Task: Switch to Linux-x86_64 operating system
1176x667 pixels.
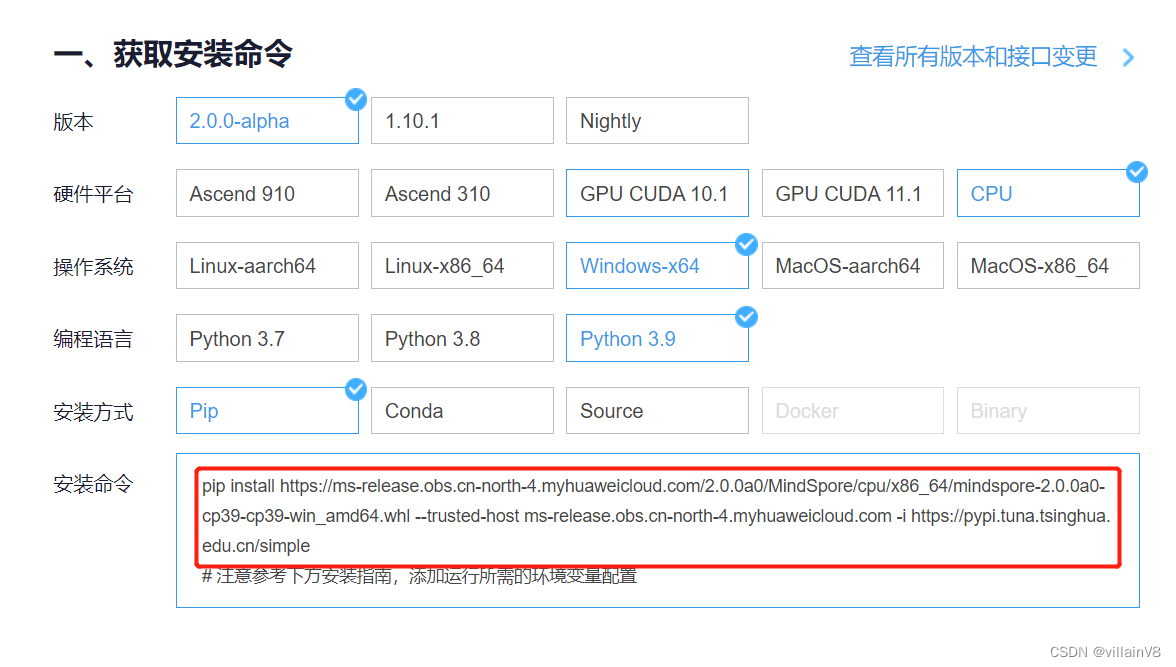Action: [x=461, y=265]
